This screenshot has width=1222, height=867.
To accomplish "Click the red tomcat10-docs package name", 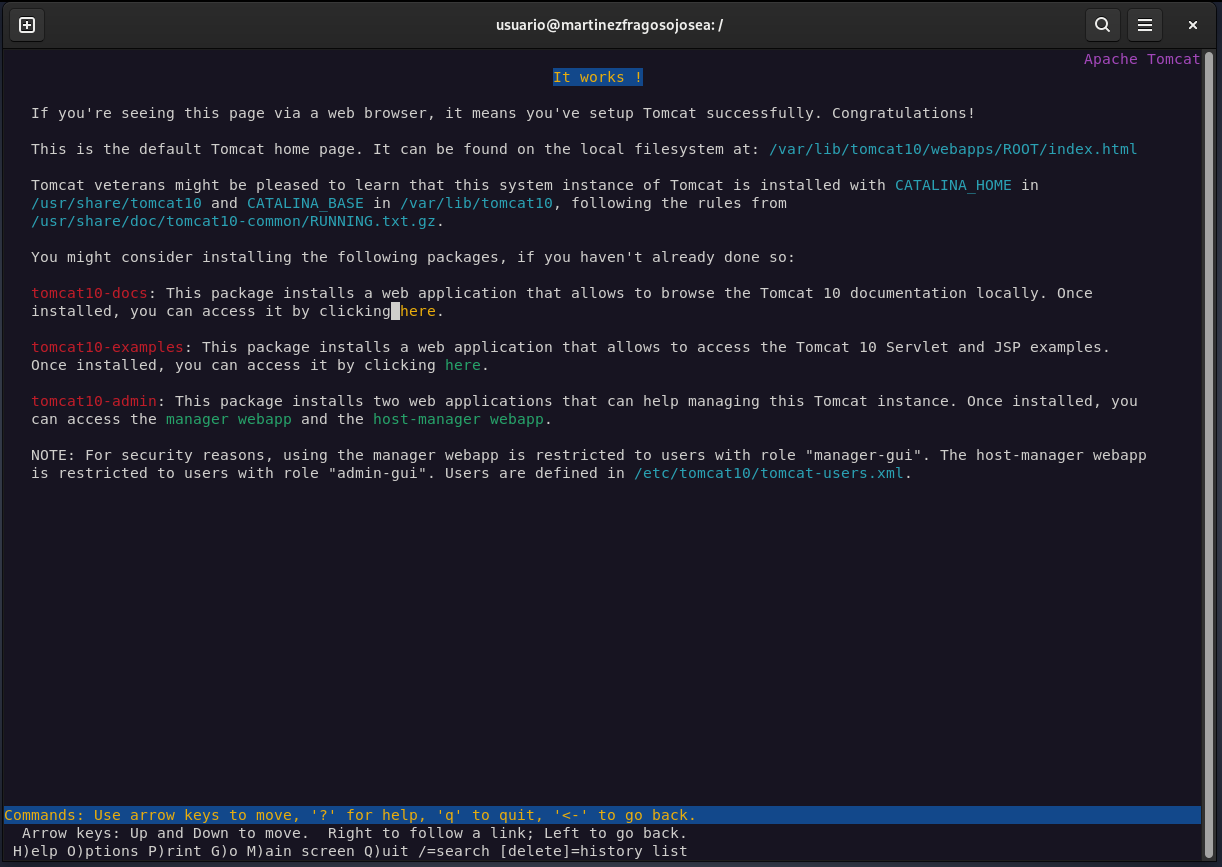I will coord(89,293).
